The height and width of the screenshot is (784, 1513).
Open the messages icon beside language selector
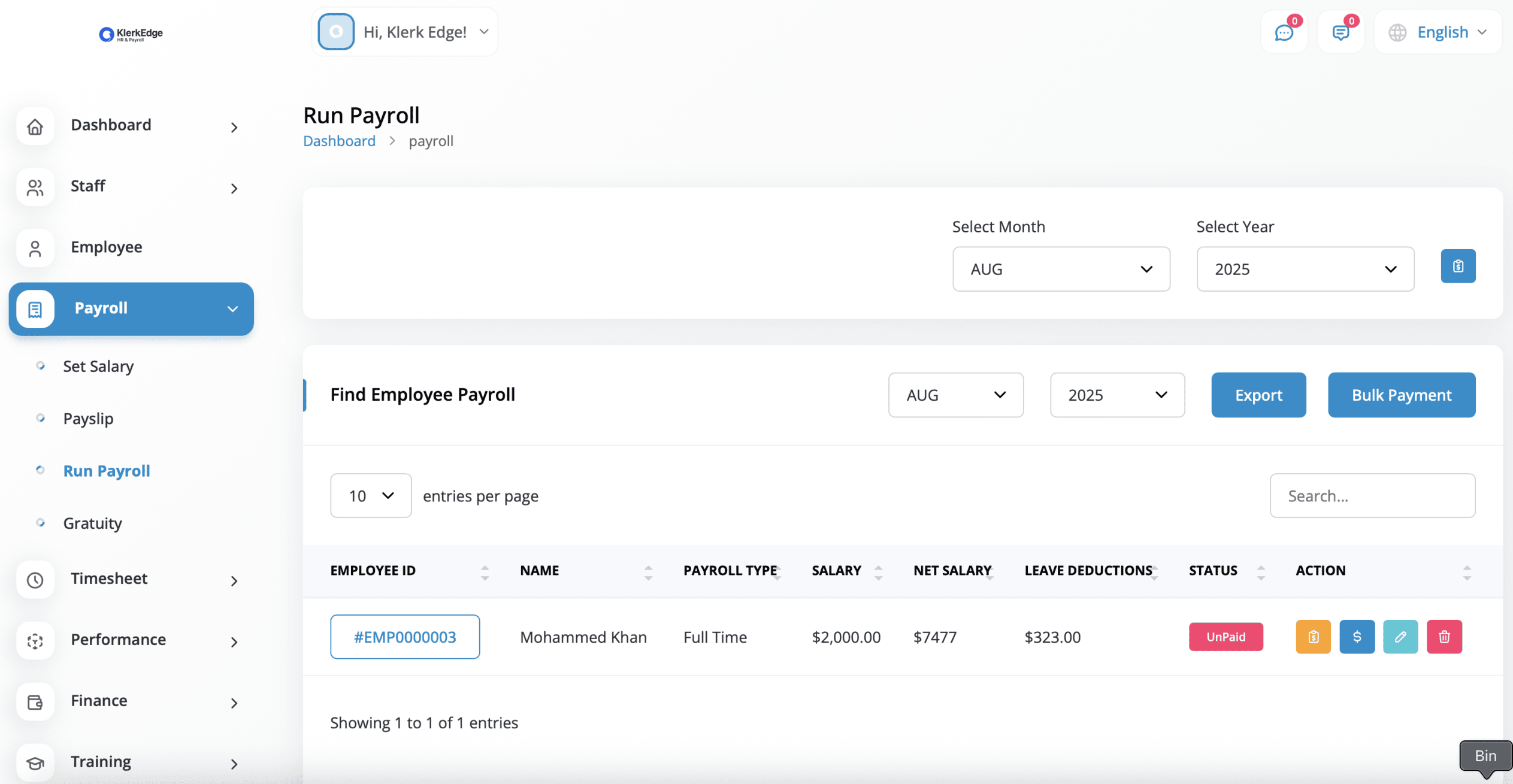coord(1340,32)
